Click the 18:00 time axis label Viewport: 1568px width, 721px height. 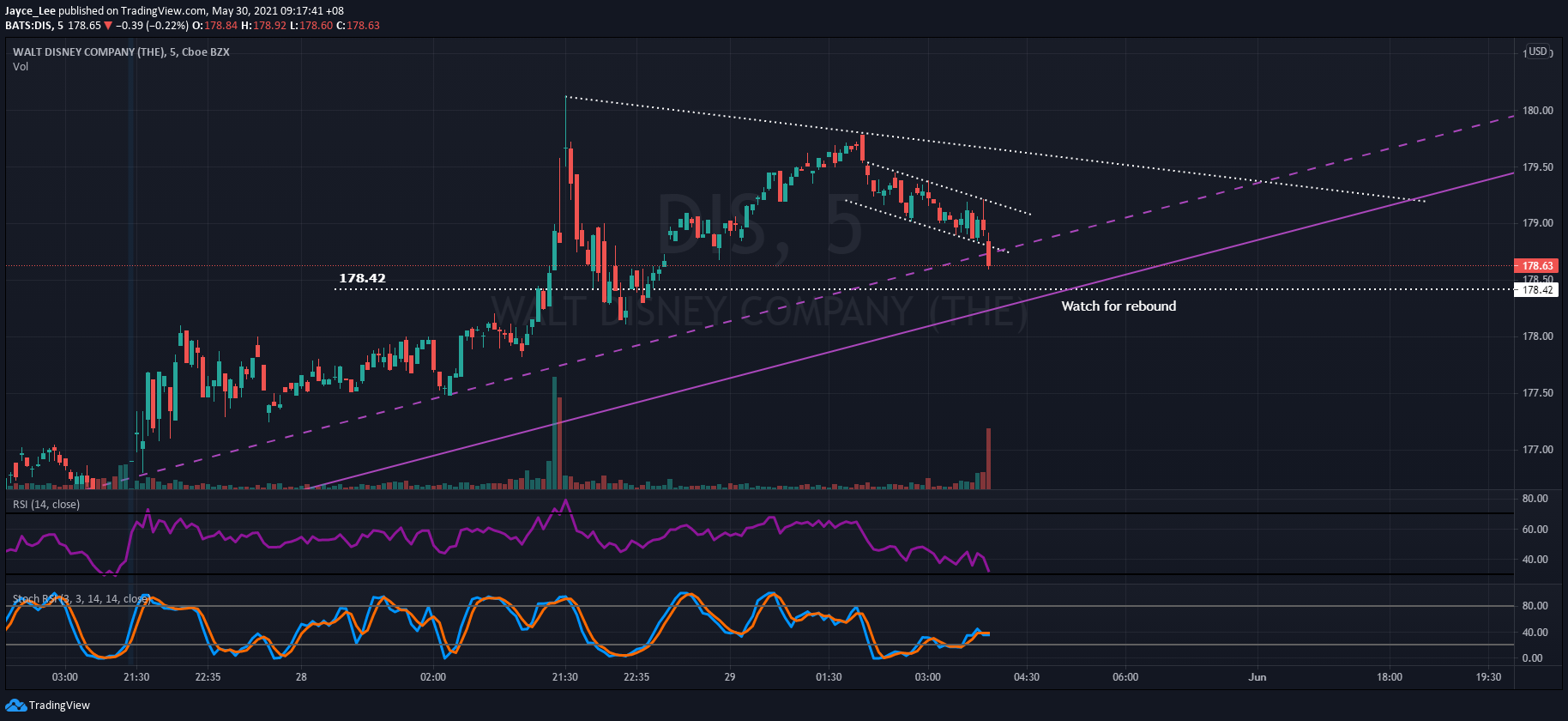click(x=1390, y=677)
